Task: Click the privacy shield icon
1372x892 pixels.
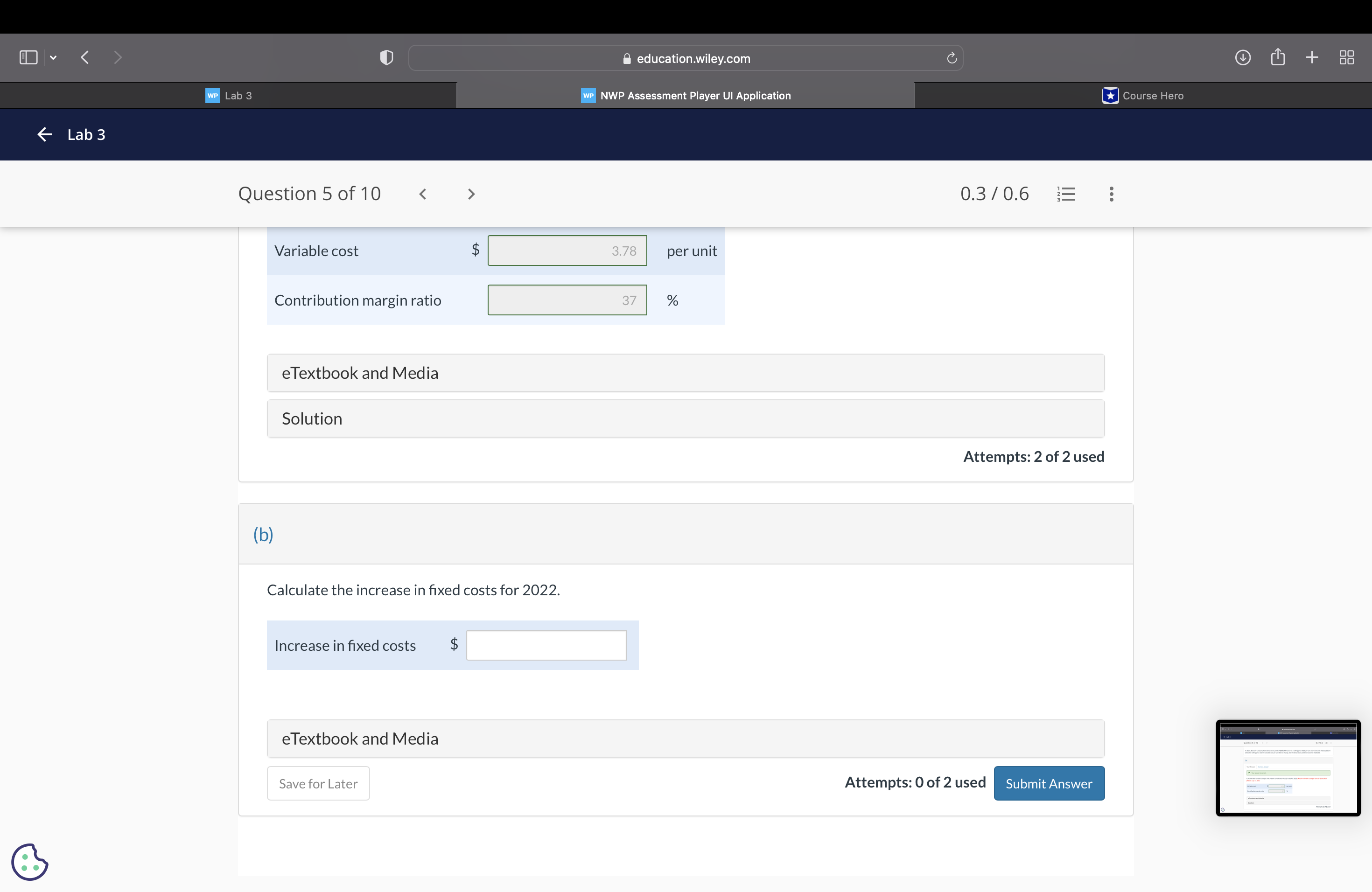Action: click(386, 57)
